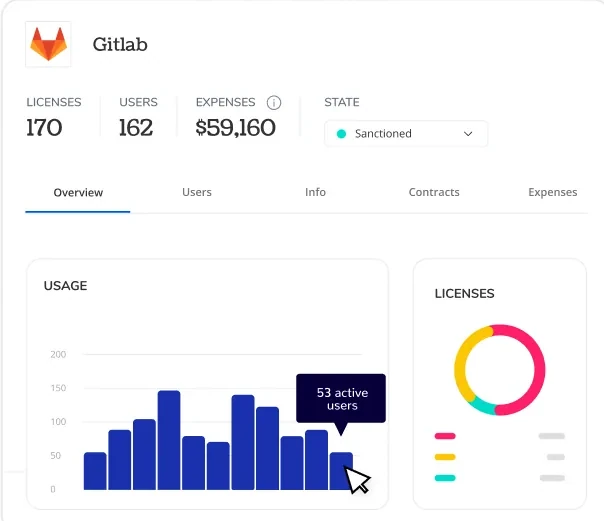
Task: Click the LICENSES donut card heading
Action: [464, 293]
